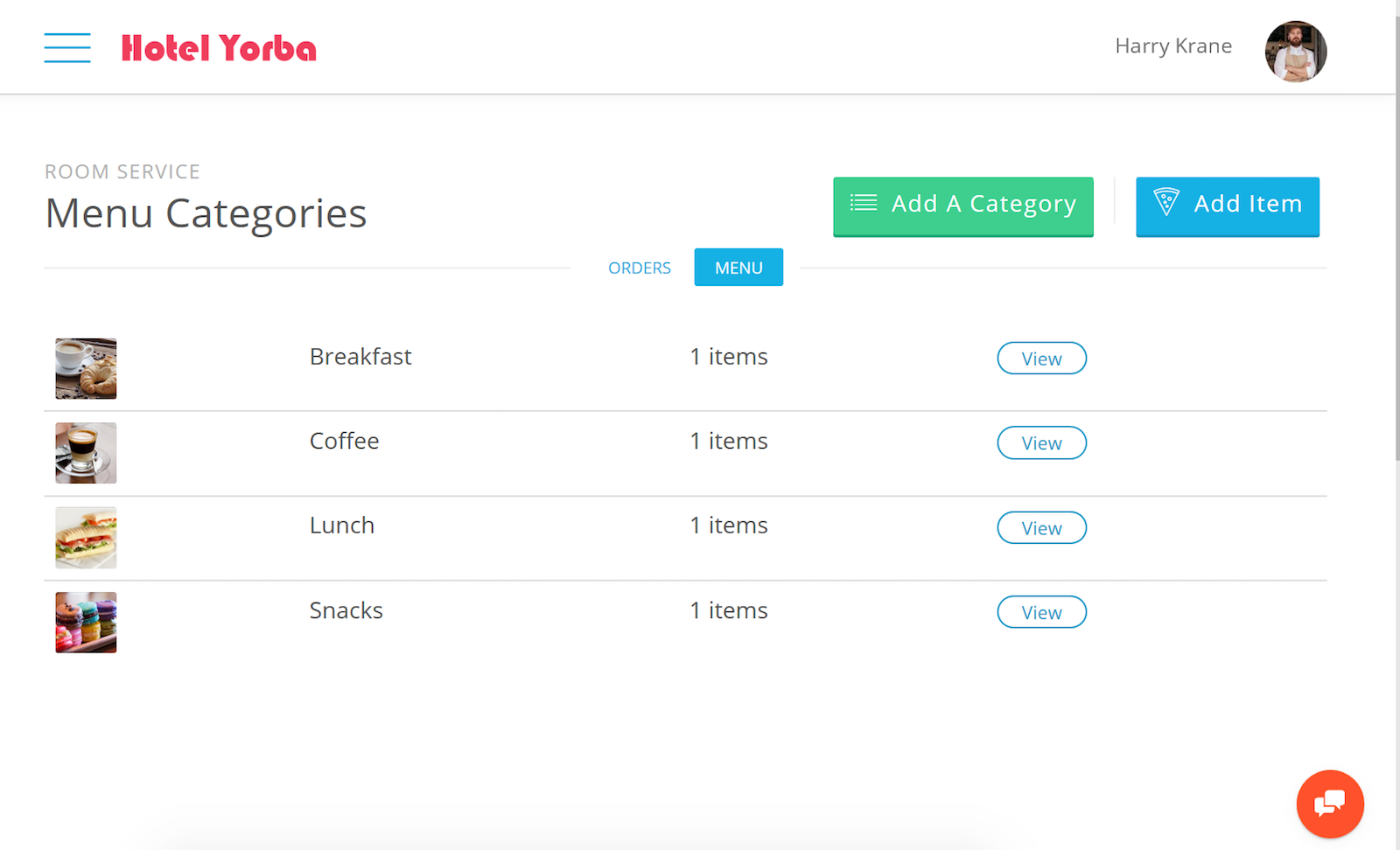Click the pizza icon in Add Item

pyautogui.click(x=1165, y=202)
